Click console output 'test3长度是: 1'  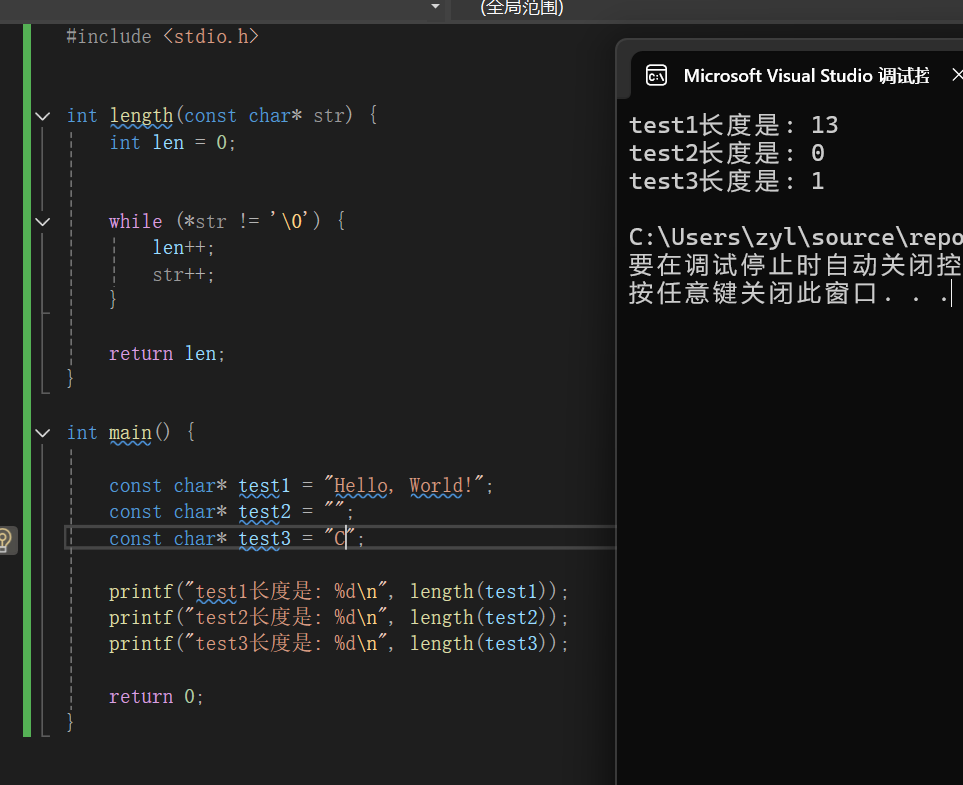tap(727, 181)
